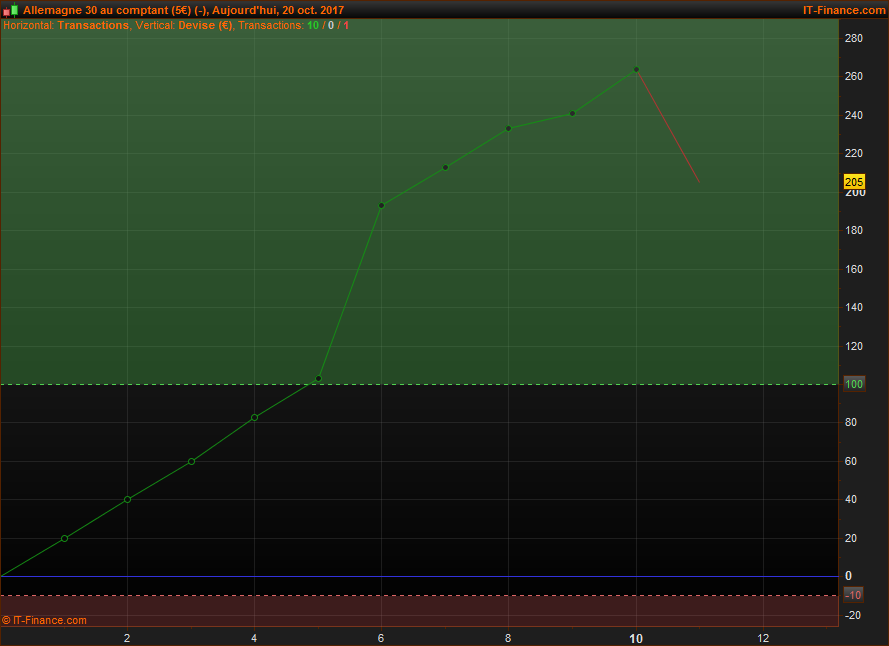Viewport: 889px width, 646px height.
Task: Click the bold 10 label on horizontal axis
Action: pos(636,638)
